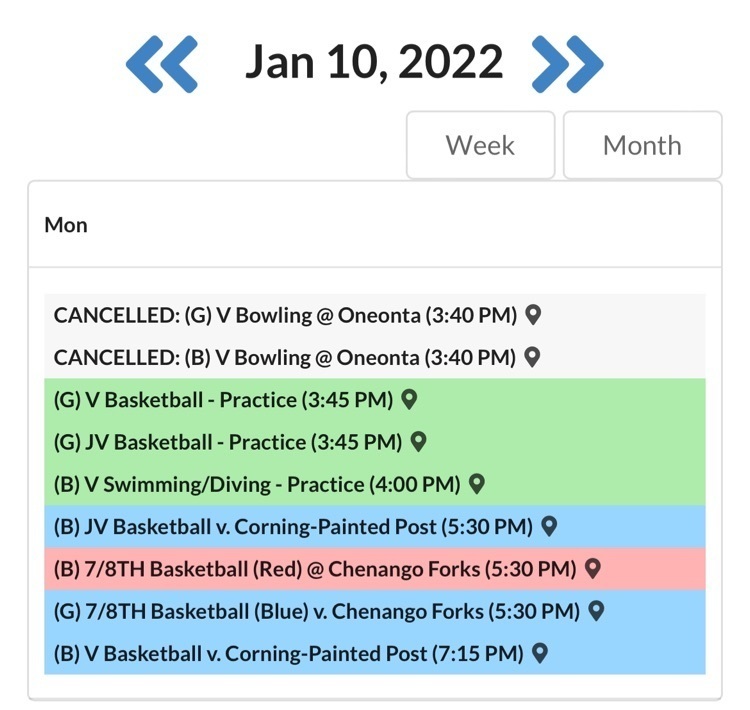Open location pin for cancelled Girls Bowling
This screenshot has width=750, height=710.
534,315
